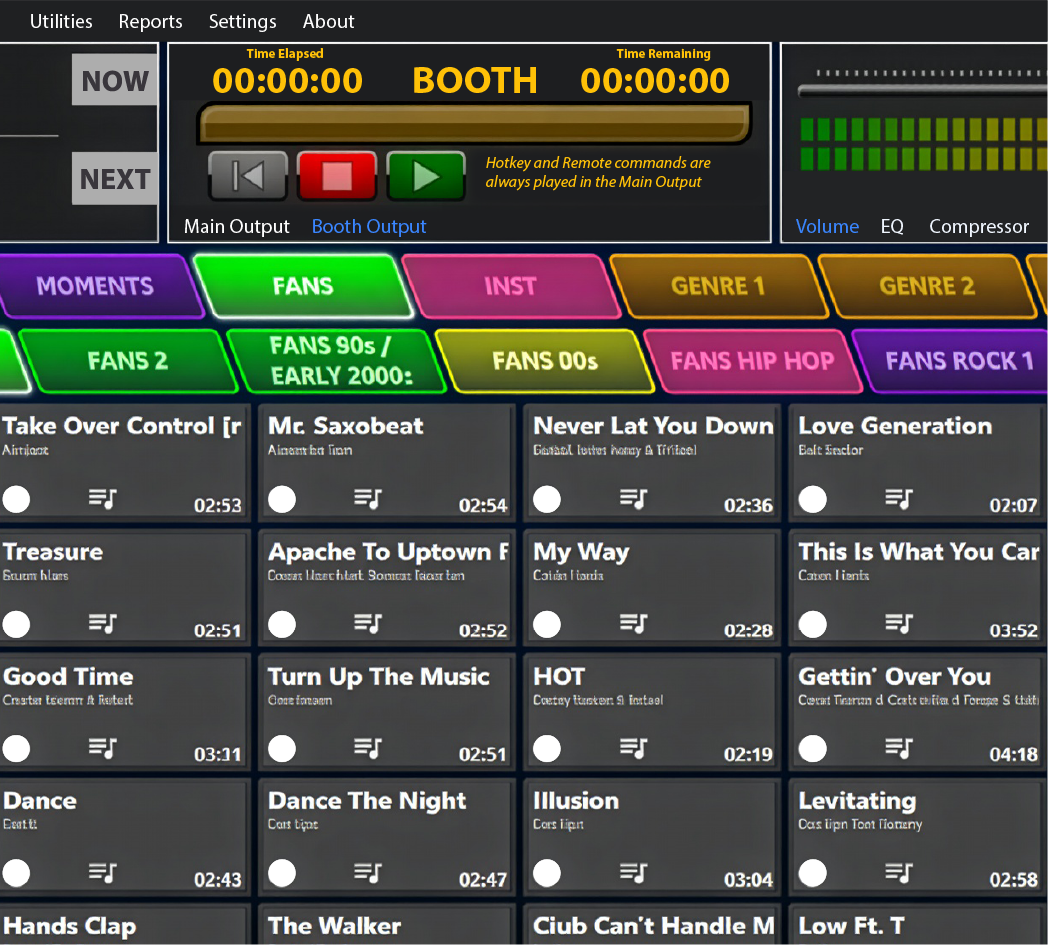The width and height of the screenshot is (1048, 945).
Task: Click the NOW button
Action: (x=114, y=80)
